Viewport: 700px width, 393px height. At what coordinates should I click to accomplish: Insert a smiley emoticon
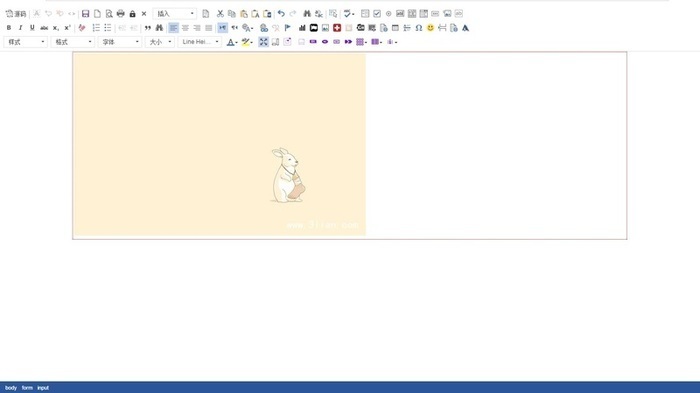tap(430, 28)
